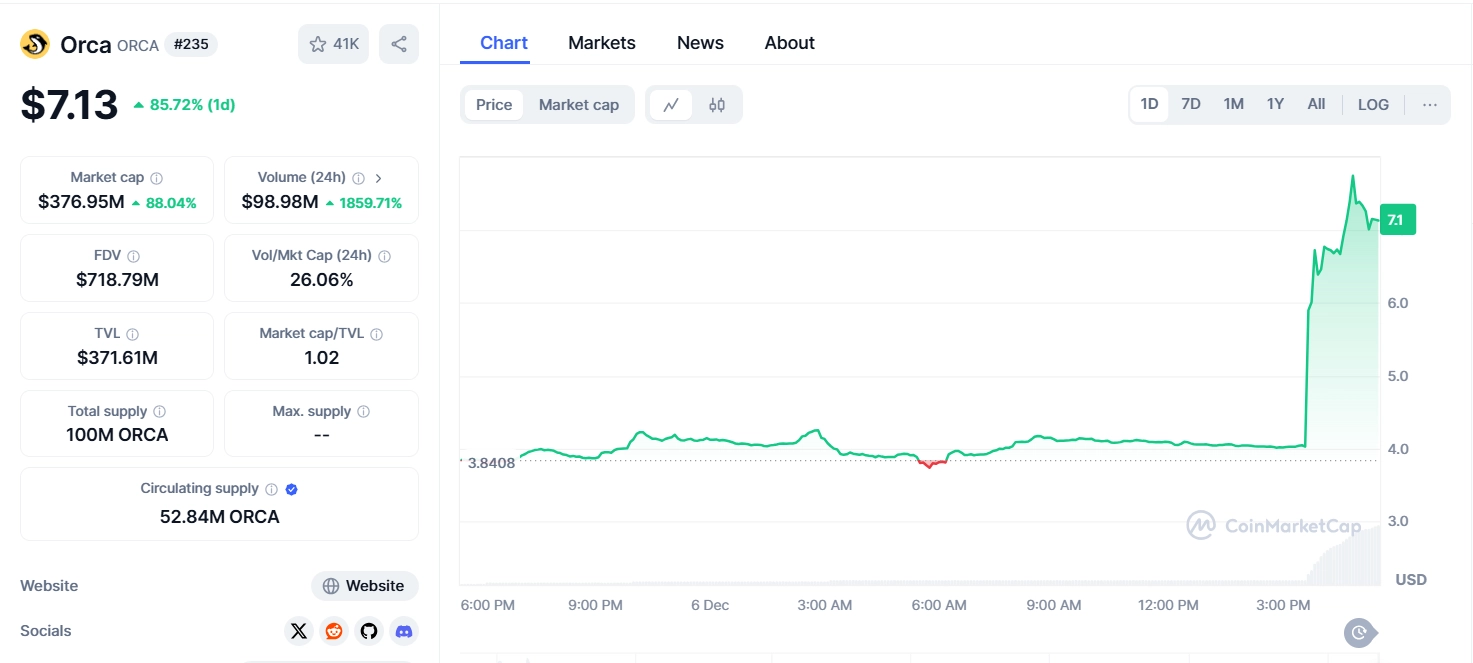Expand the Volume (24h) details chevron

pyautogui.click(x=378, y=177)
